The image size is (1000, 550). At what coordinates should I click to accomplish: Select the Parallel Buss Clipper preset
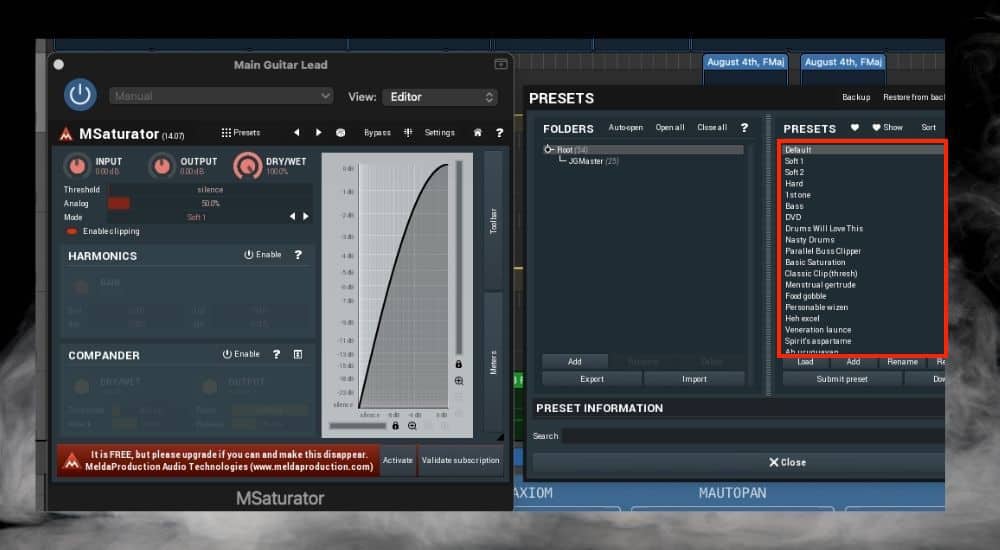823,251
